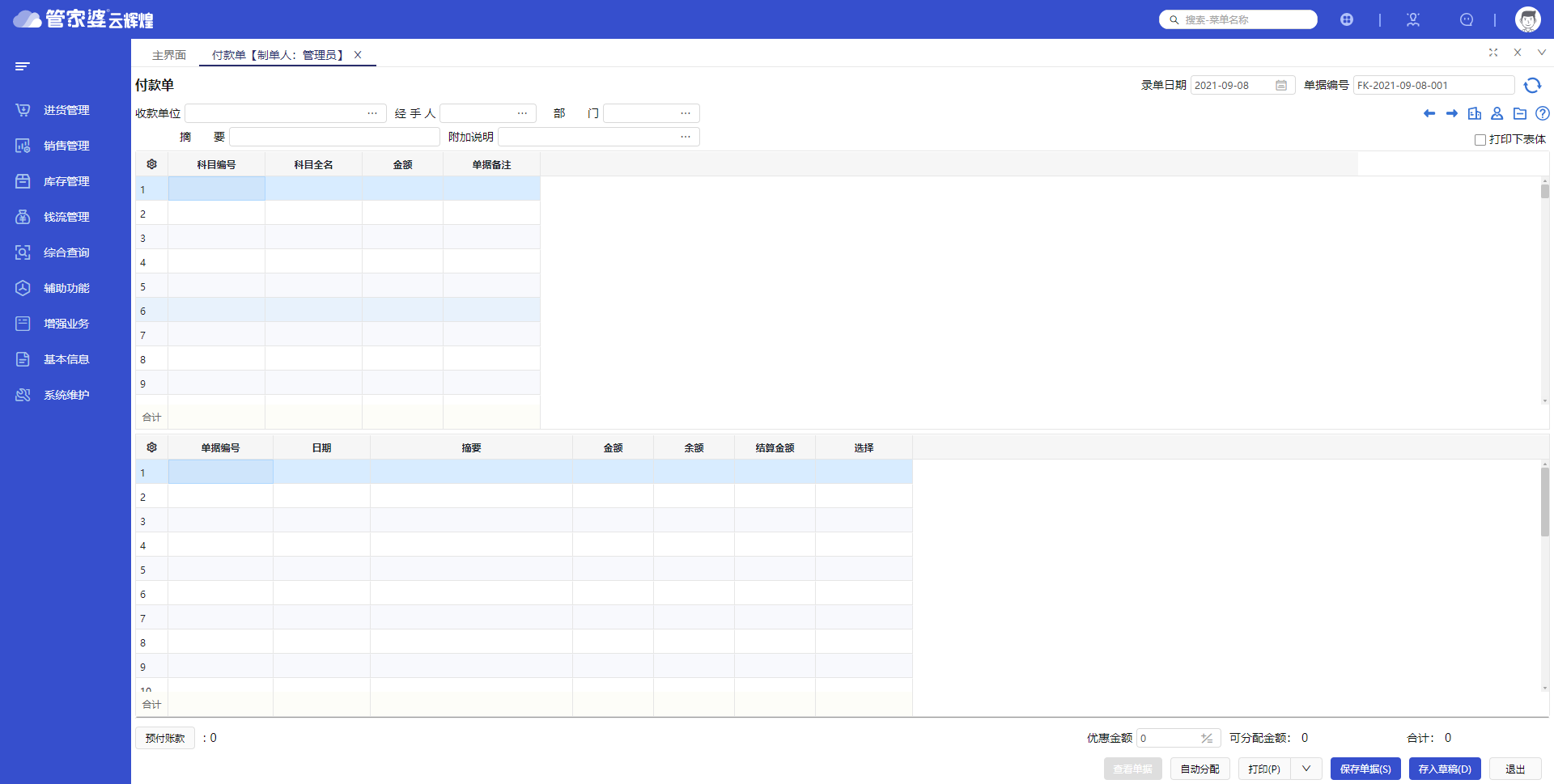Refresh the document number with the cycle icon
This screenshot has height=784, width=1554.
pyautogui.click(x=1533, y=85)
